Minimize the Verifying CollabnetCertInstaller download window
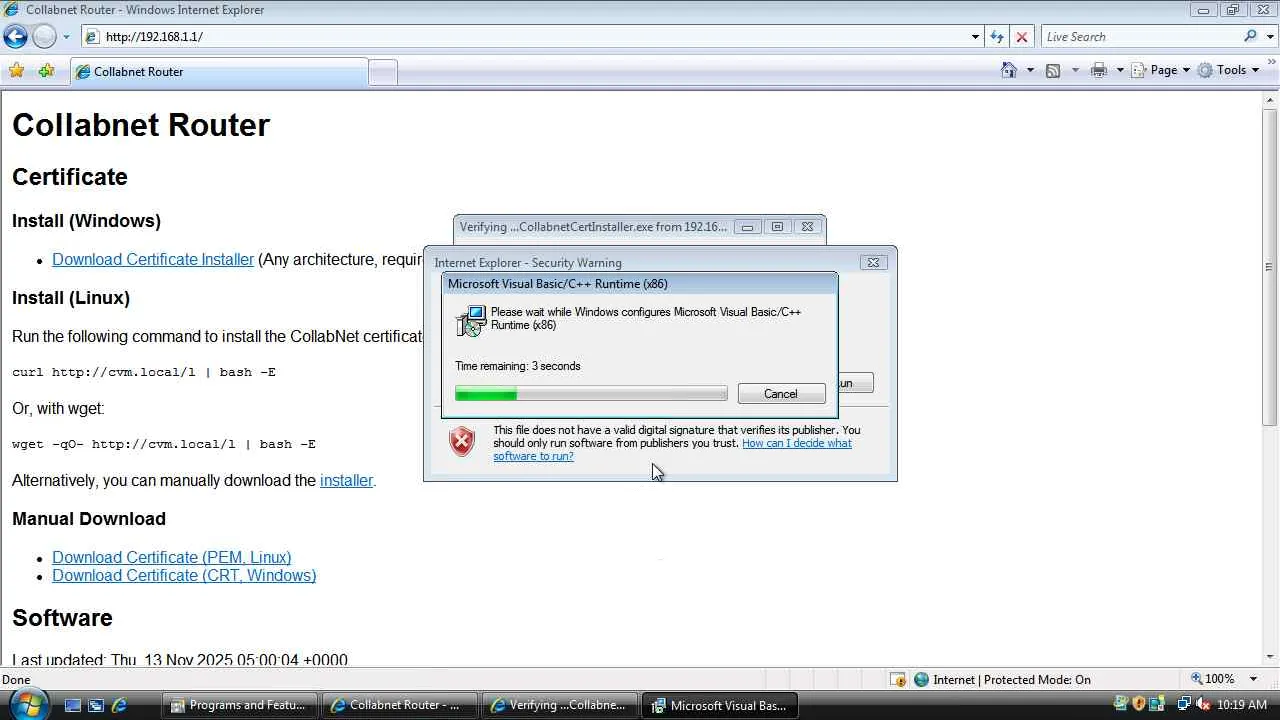 point(747,227)
